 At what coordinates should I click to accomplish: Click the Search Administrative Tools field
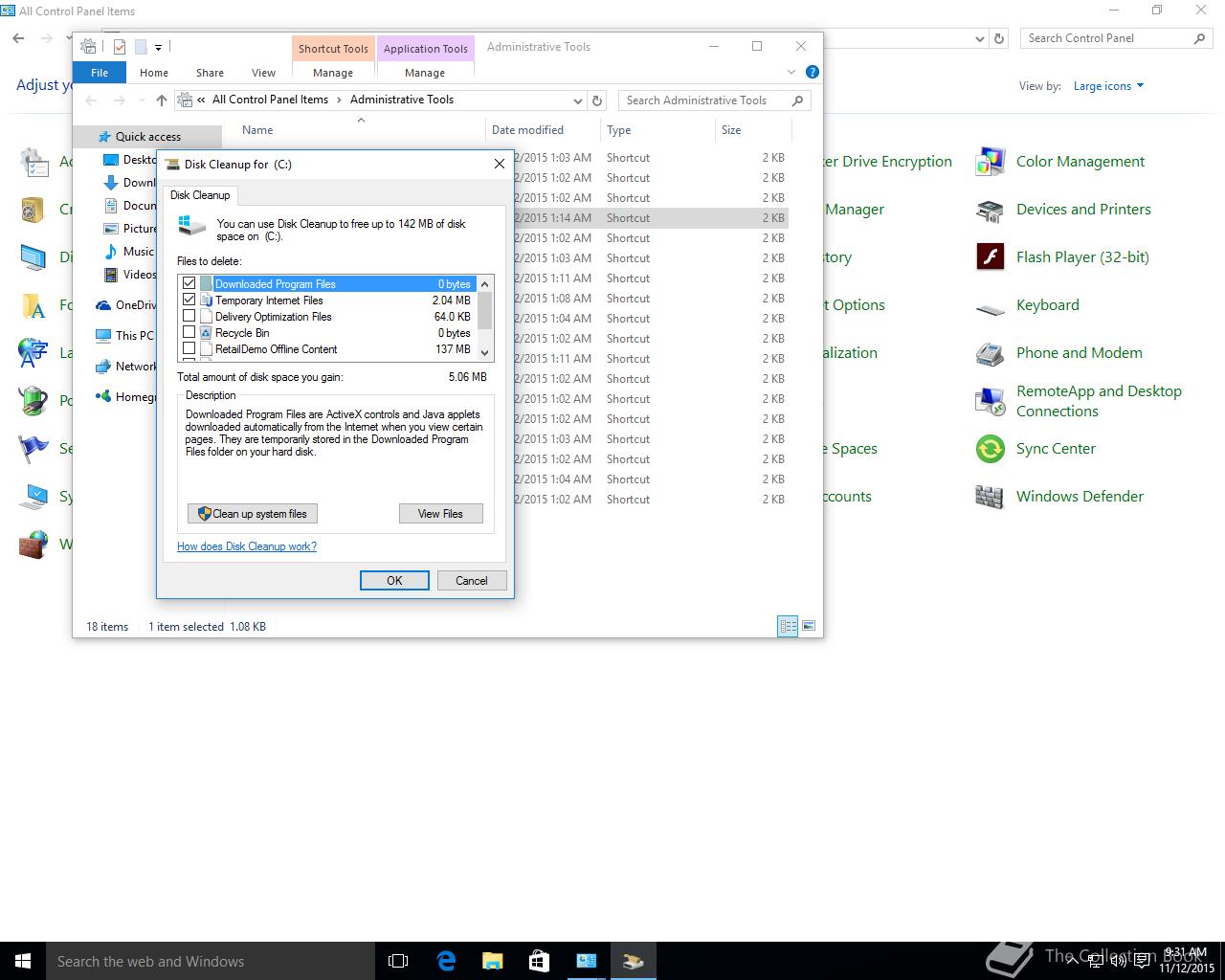pos(715,100)
